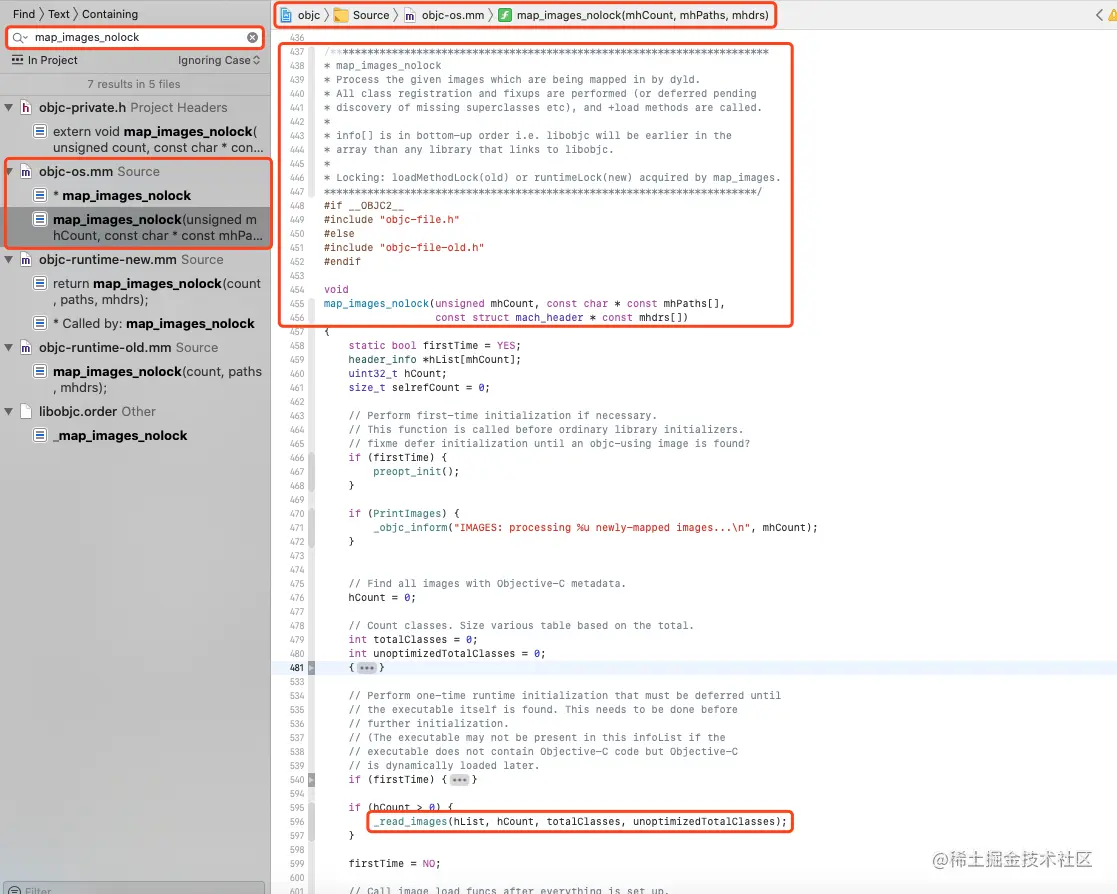Click preopt_init() call on line 467

click(416, 472)
